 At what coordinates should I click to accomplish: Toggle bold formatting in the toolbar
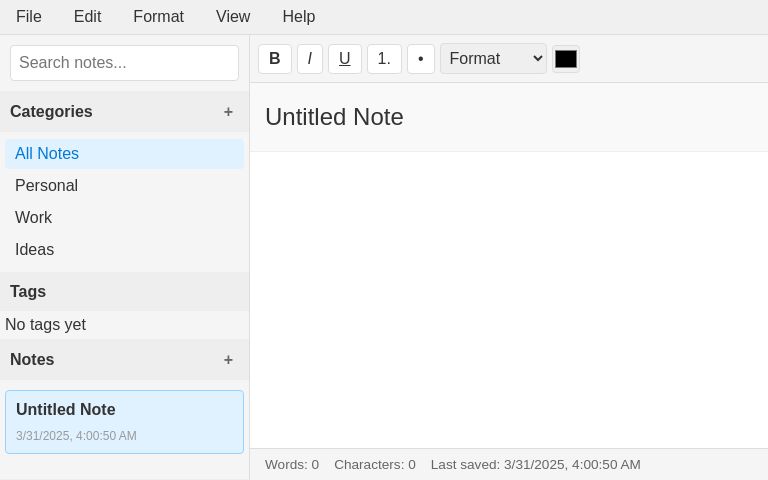pos(275,59)
